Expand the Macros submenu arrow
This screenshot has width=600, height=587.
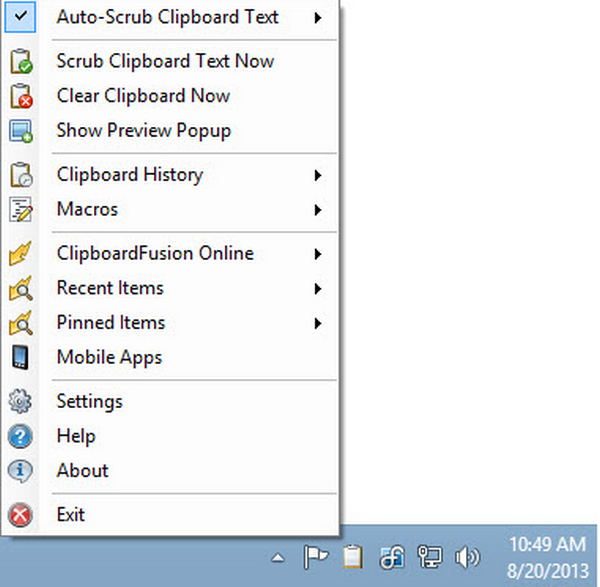pos(318,210)
